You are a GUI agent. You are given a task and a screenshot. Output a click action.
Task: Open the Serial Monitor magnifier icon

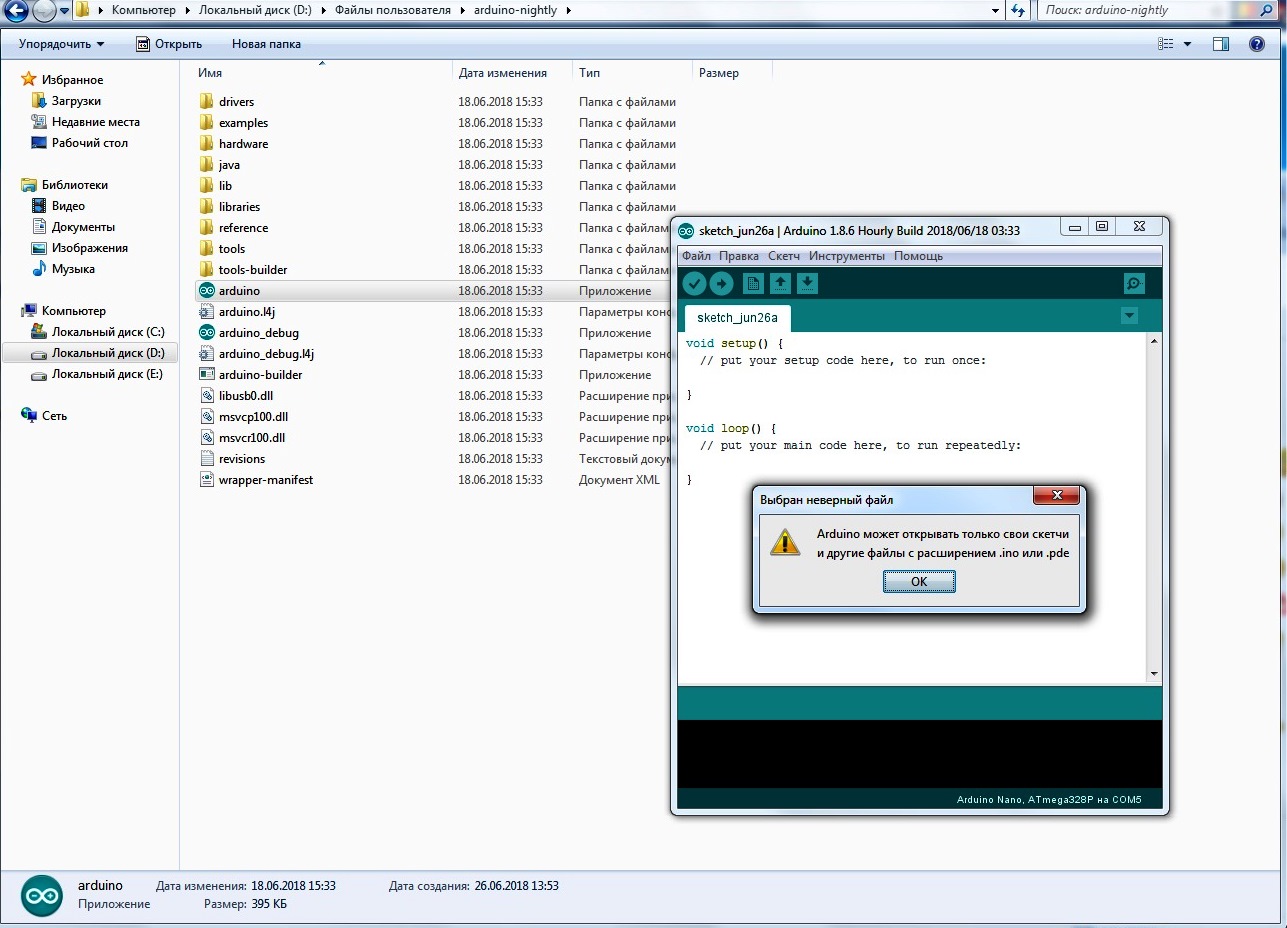1134,284
